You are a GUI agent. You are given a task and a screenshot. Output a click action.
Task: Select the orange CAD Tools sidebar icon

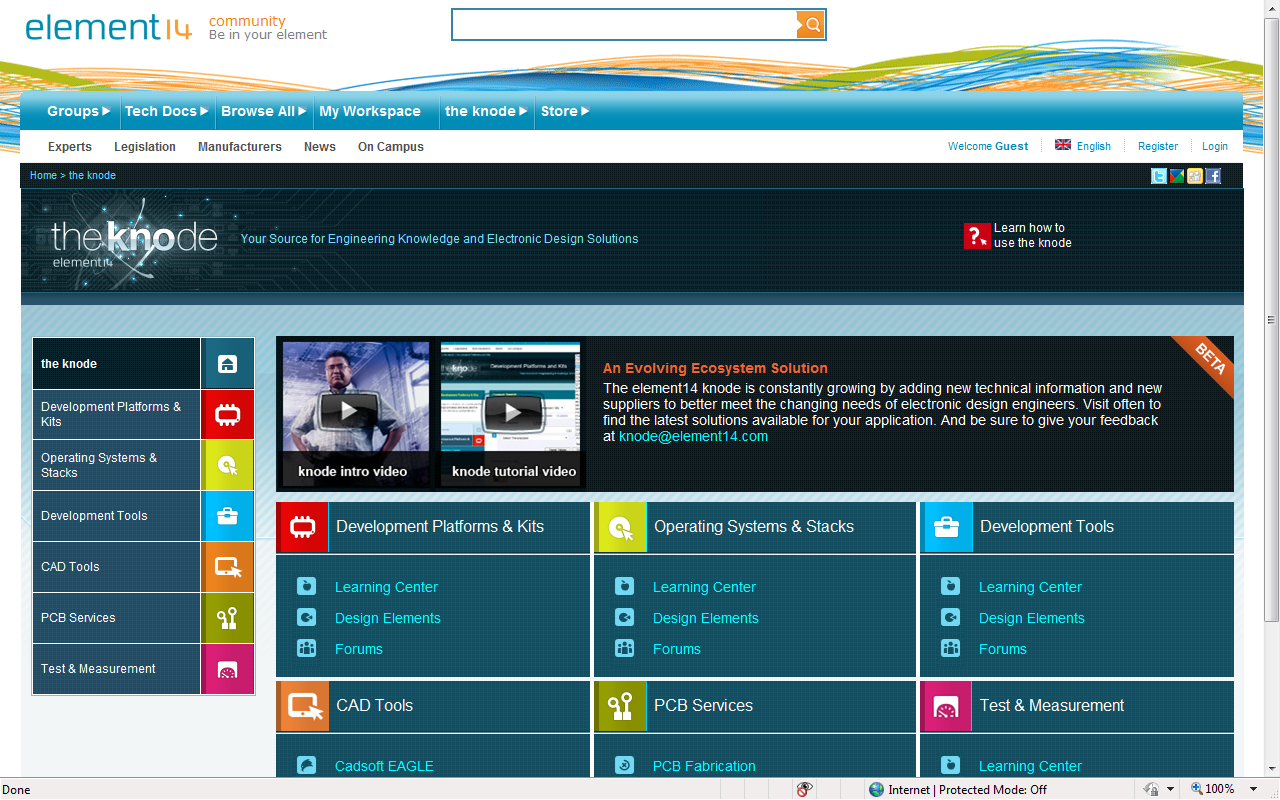(227, 567)
